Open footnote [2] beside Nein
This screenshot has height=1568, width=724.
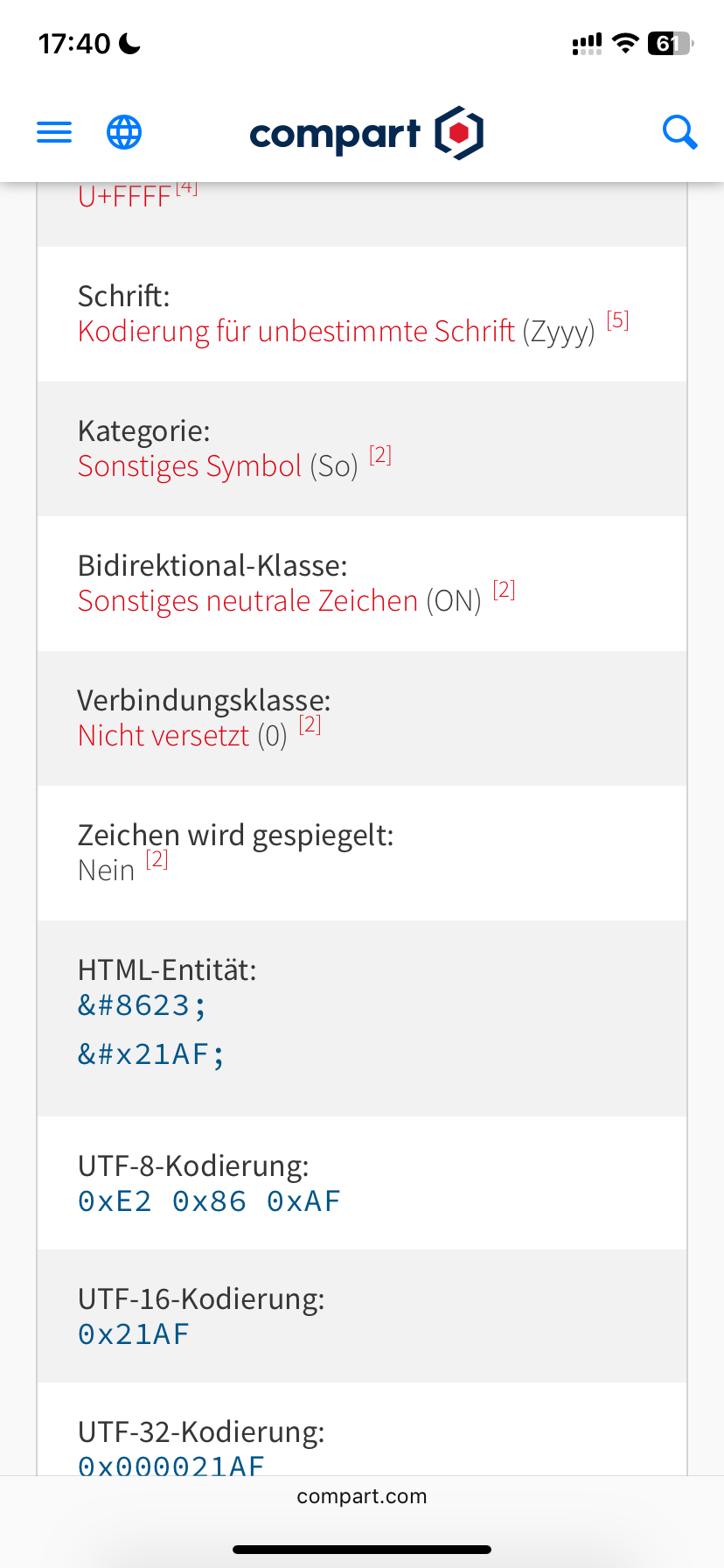157,859
